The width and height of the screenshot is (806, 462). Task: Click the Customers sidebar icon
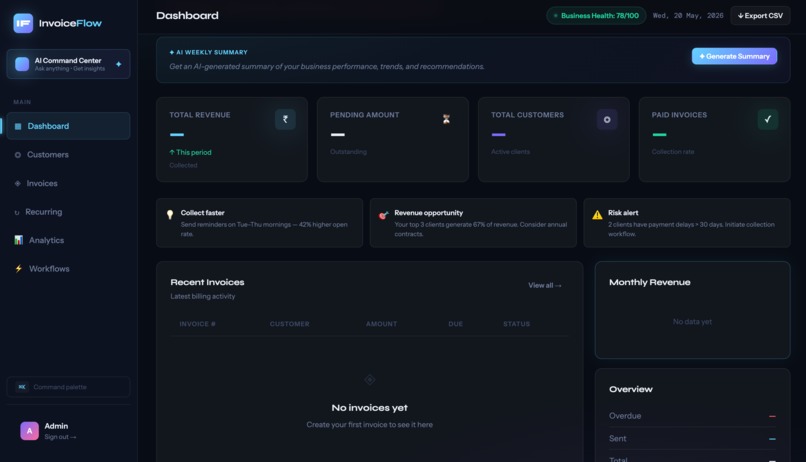[x=17, y=155]
